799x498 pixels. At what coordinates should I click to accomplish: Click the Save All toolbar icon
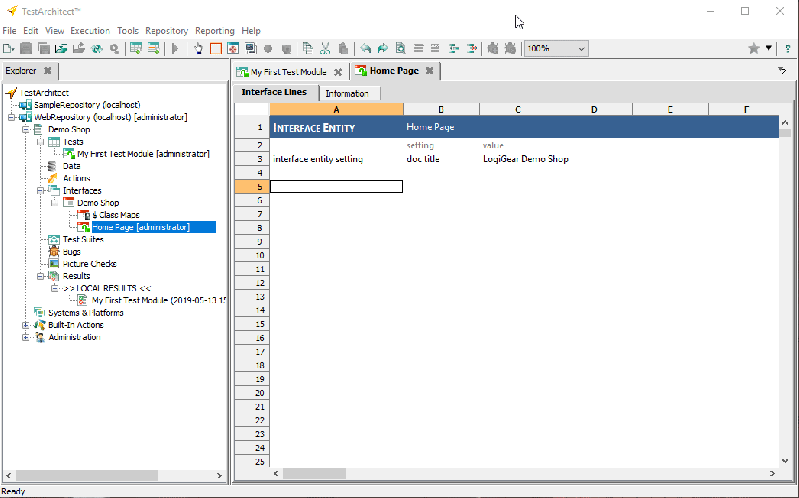(x=44, y=48)
